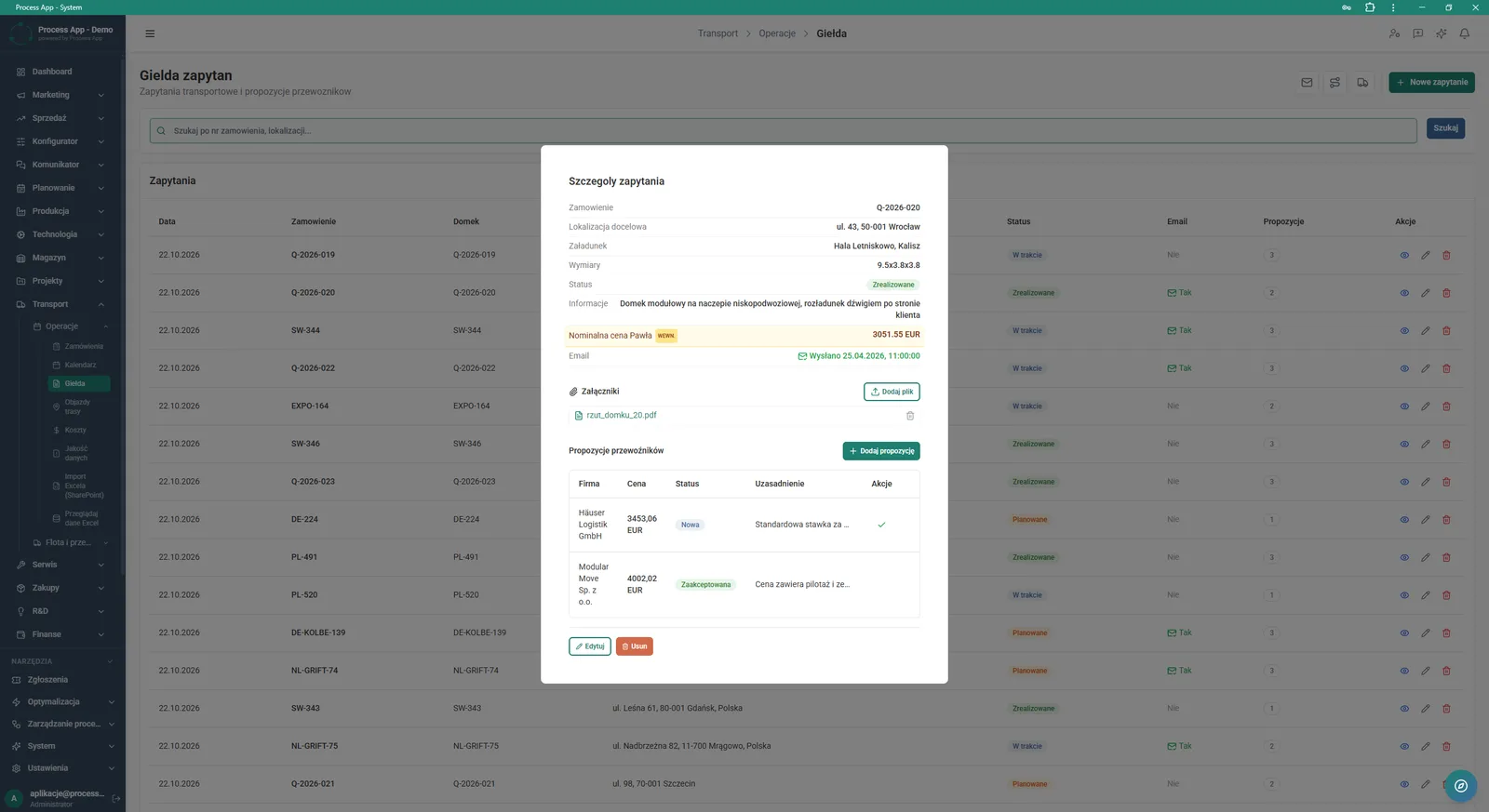Viewport: 1489px width, 812px height.
Task: Click the filter sliders icon near Nowe zapytanie
Action: (1335, 82)
